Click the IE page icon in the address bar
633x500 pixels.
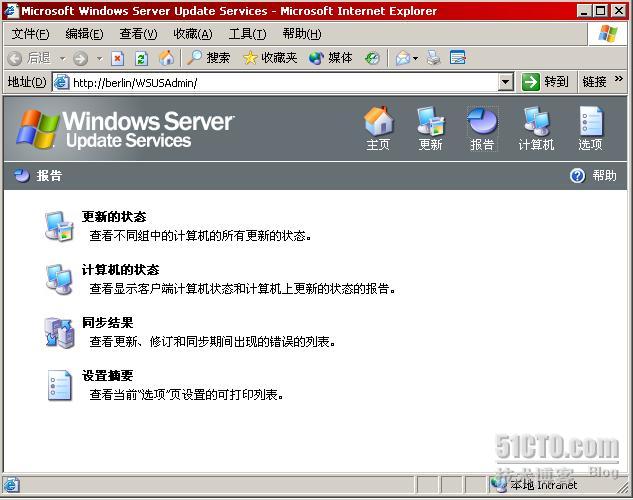pyautogui.click(x=62, y=82)
